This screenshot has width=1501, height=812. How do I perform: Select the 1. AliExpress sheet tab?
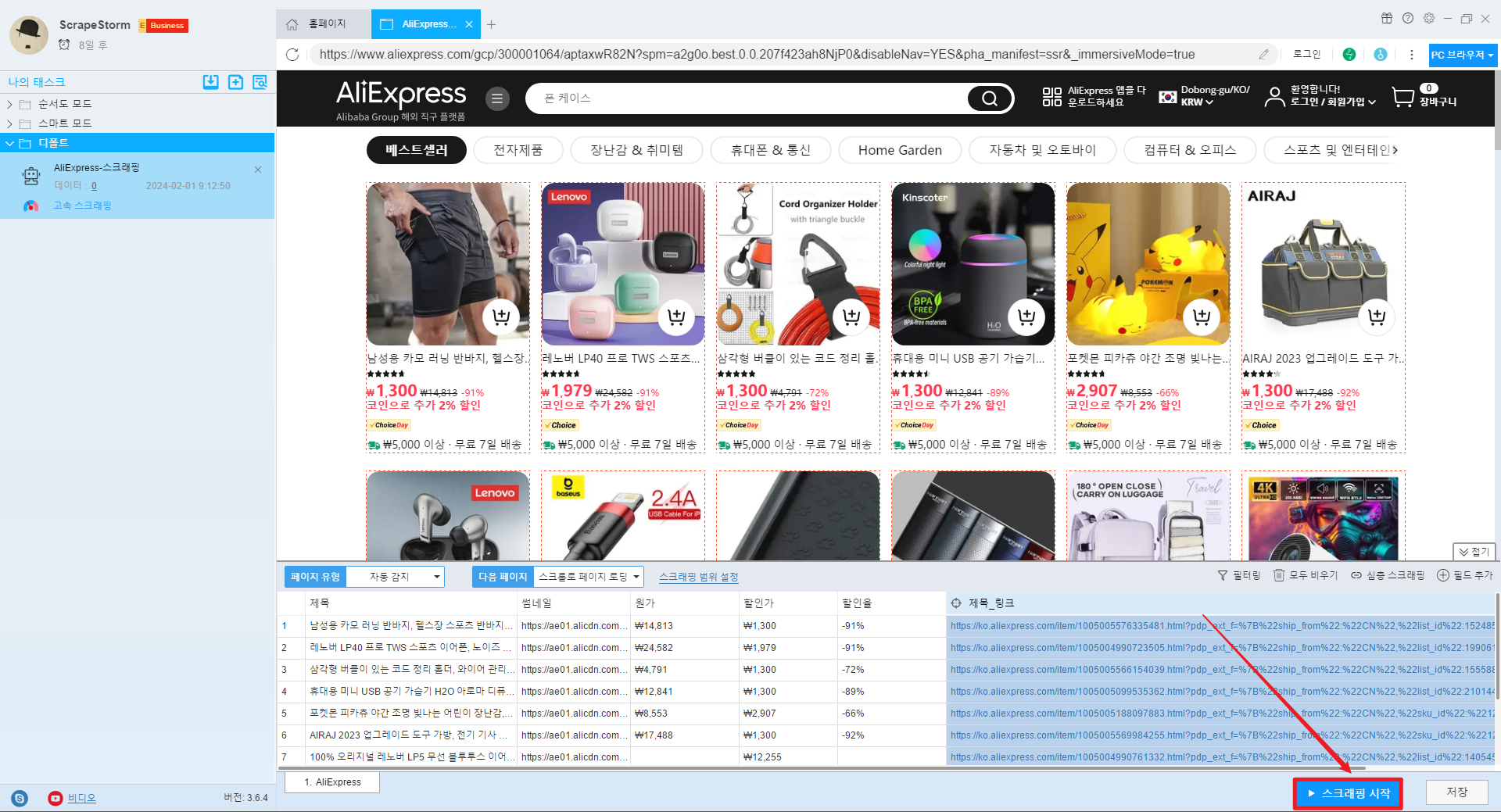tap(332, 782)
